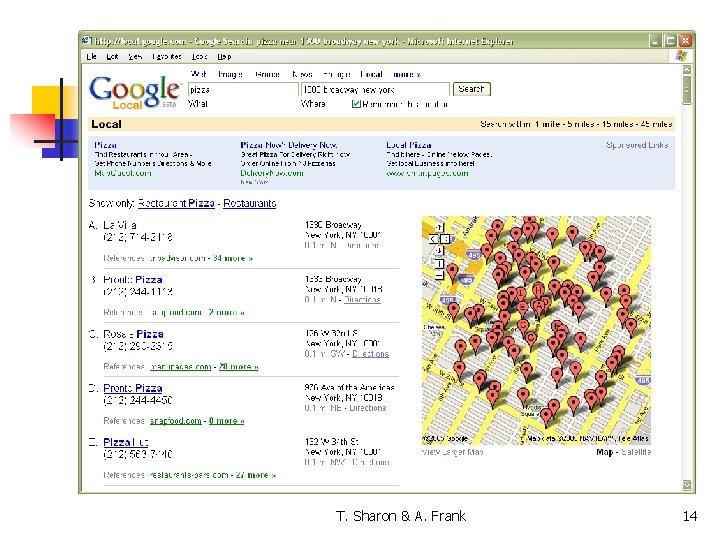The height and width of the screenshot is (540, 720).
Task: Switch the map to Map view
Action: [x=604, y=452]
